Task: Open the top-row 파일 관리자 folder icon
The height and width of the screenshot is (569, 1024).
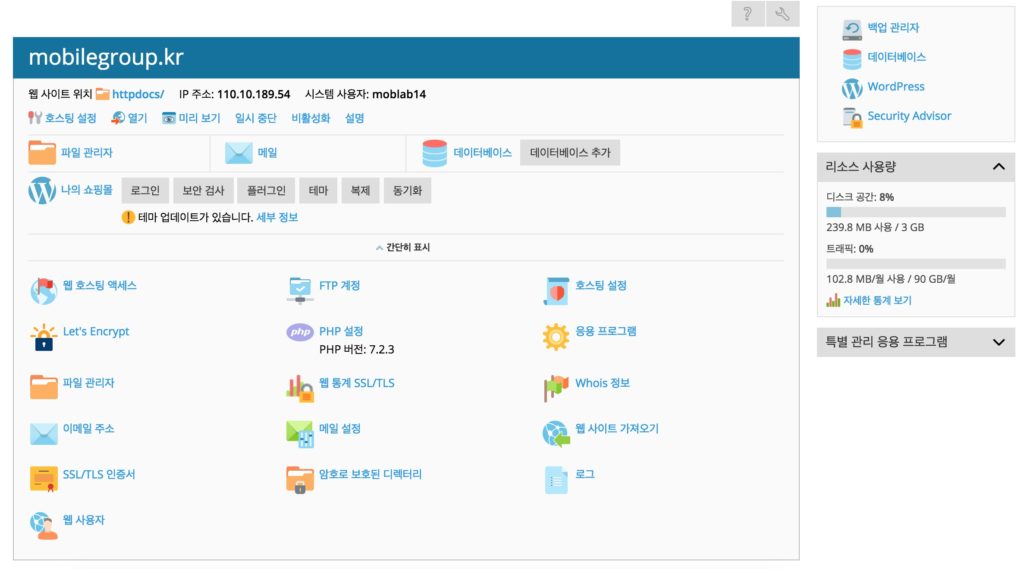Action: tap(42, 152)
